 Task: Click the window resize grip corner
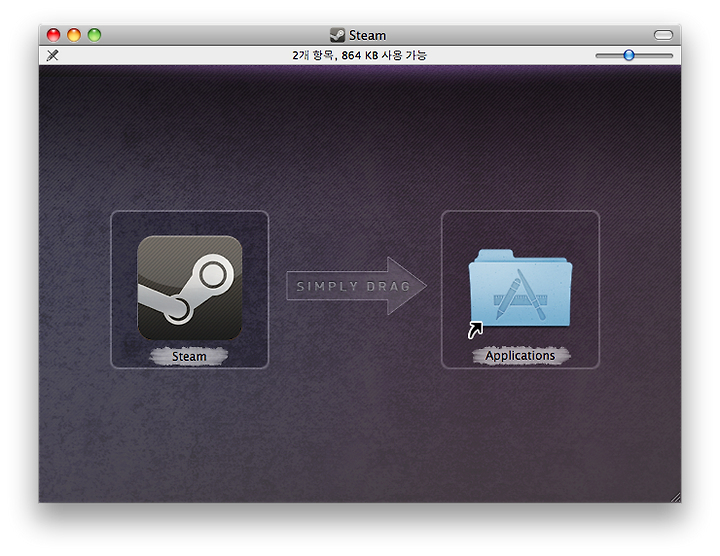point(676,498)
